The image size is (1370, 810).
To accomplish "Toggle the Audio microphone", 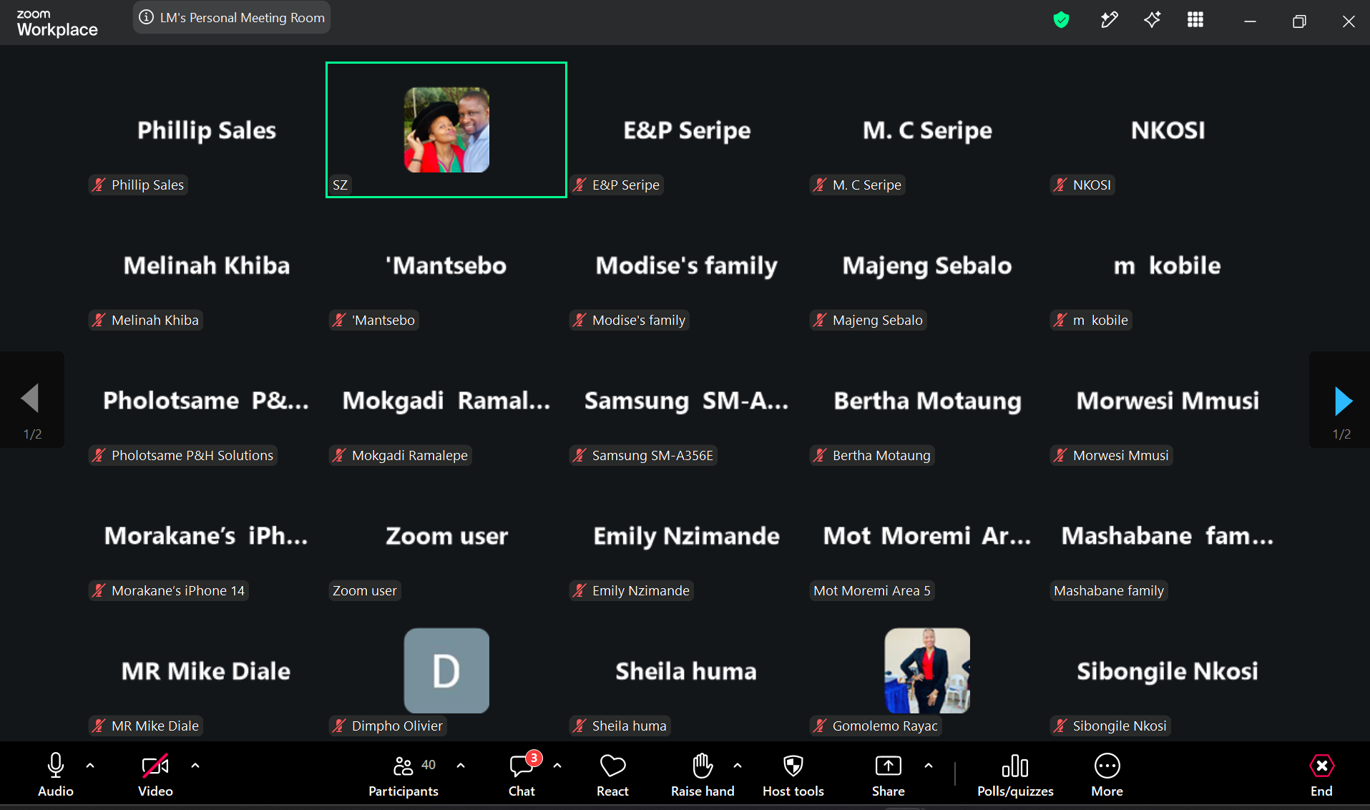I will coord(55,775).
